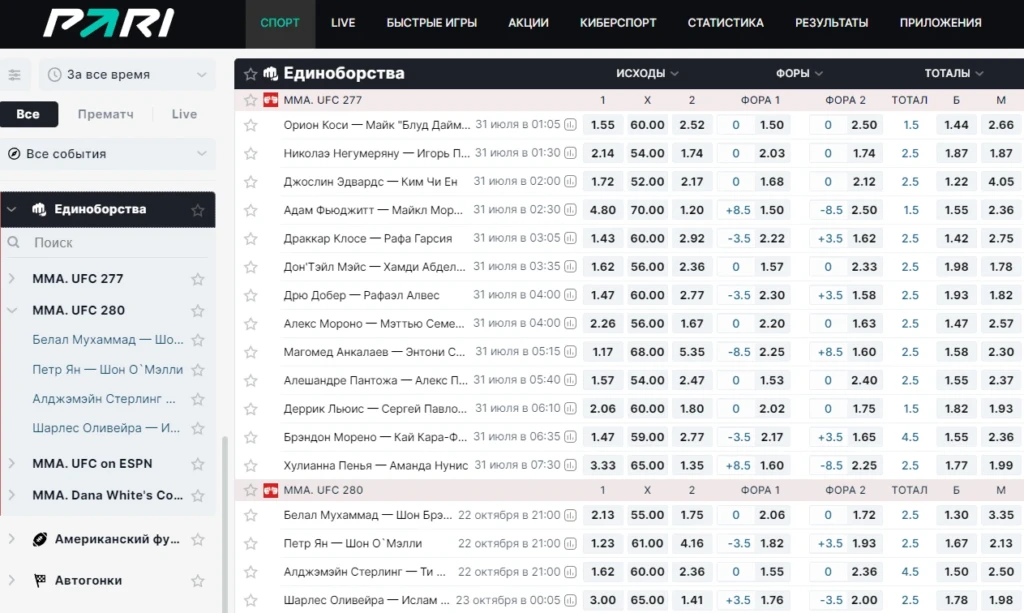The image size is (1024, 613).
Task: Go to КИБЕРСПОРТ section
Action: 618,23
